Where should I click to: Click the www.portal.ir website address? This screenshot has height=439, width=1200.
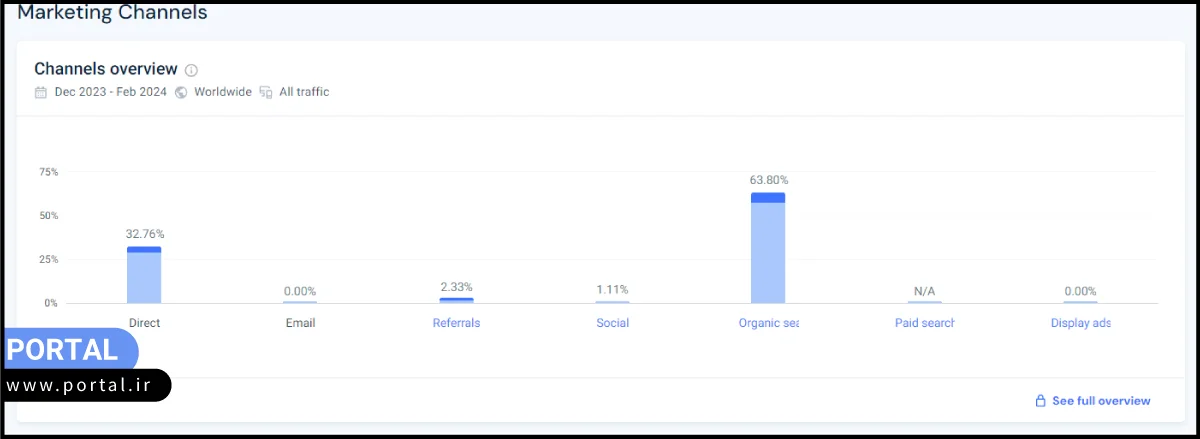coord(80,385)
